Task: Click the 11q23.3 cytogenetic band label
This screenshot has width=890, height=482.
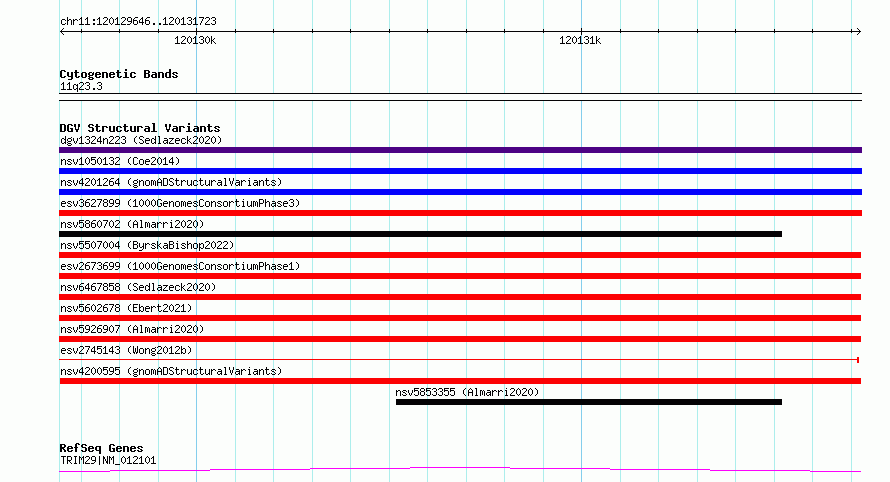Action: [81, 87]
